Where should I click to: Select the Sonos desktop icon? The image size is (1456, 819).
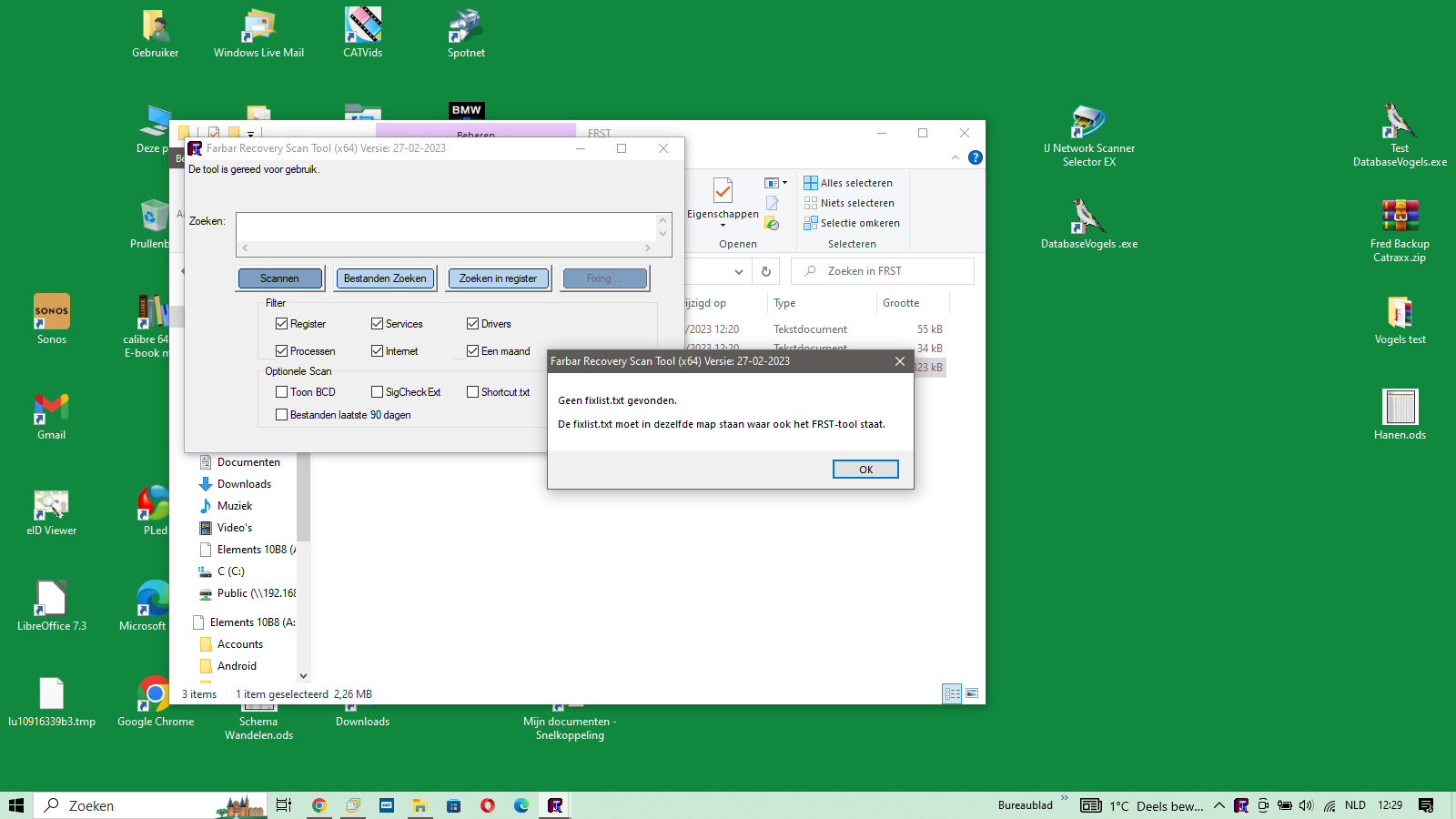[52, 319]
